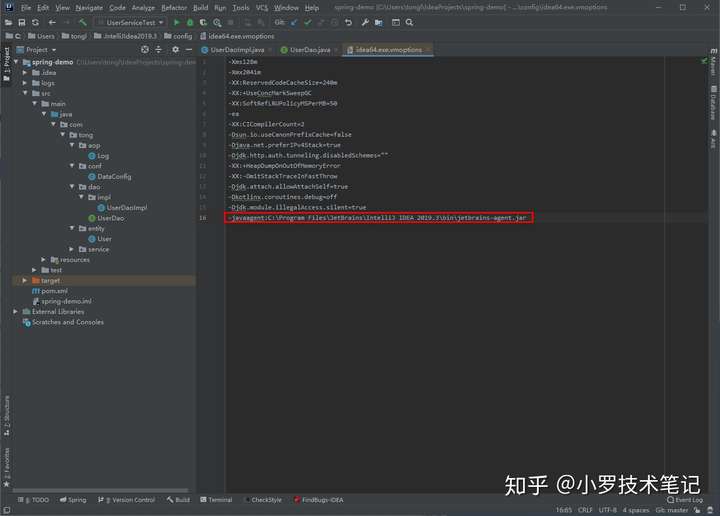
Task: Click the Search Everywhere magnifier icon
Action: (x=409, y=22)
